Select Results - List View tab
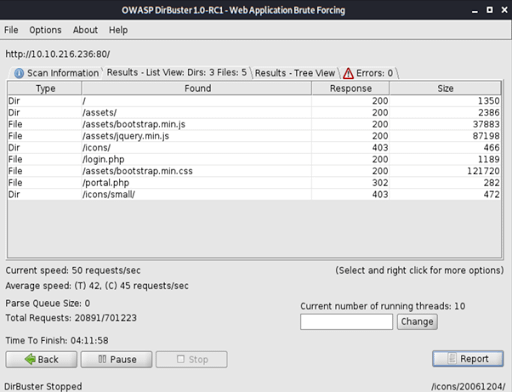 (177, 72)
